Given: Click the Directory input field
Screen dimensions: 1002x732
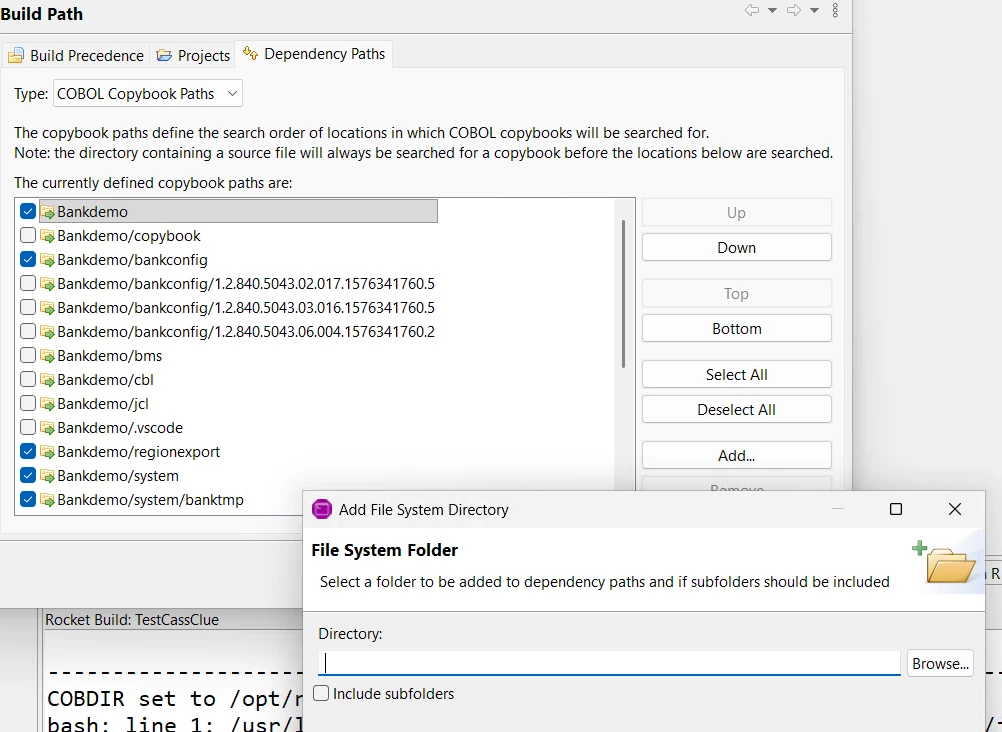Looking at the screenshot, I should click(609, 663).
